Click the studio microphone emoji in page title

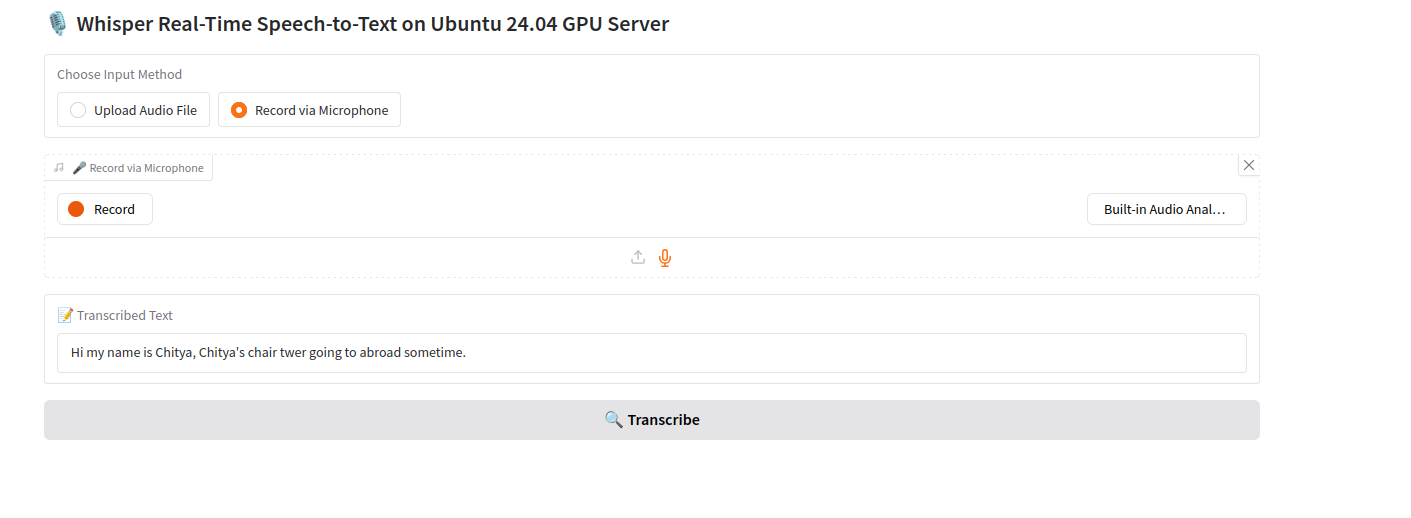(x=58, y=24)
